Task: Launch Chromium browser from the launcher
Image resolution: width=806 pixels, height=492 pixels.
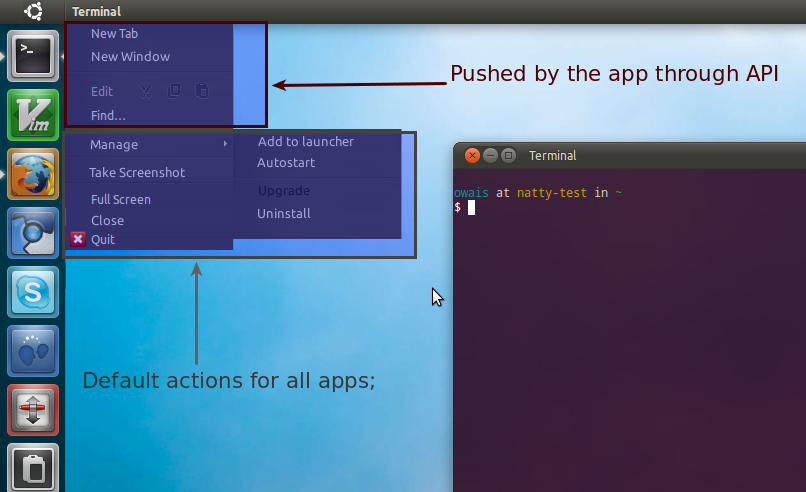Action: pyautogui.click(x=33, y=233)
